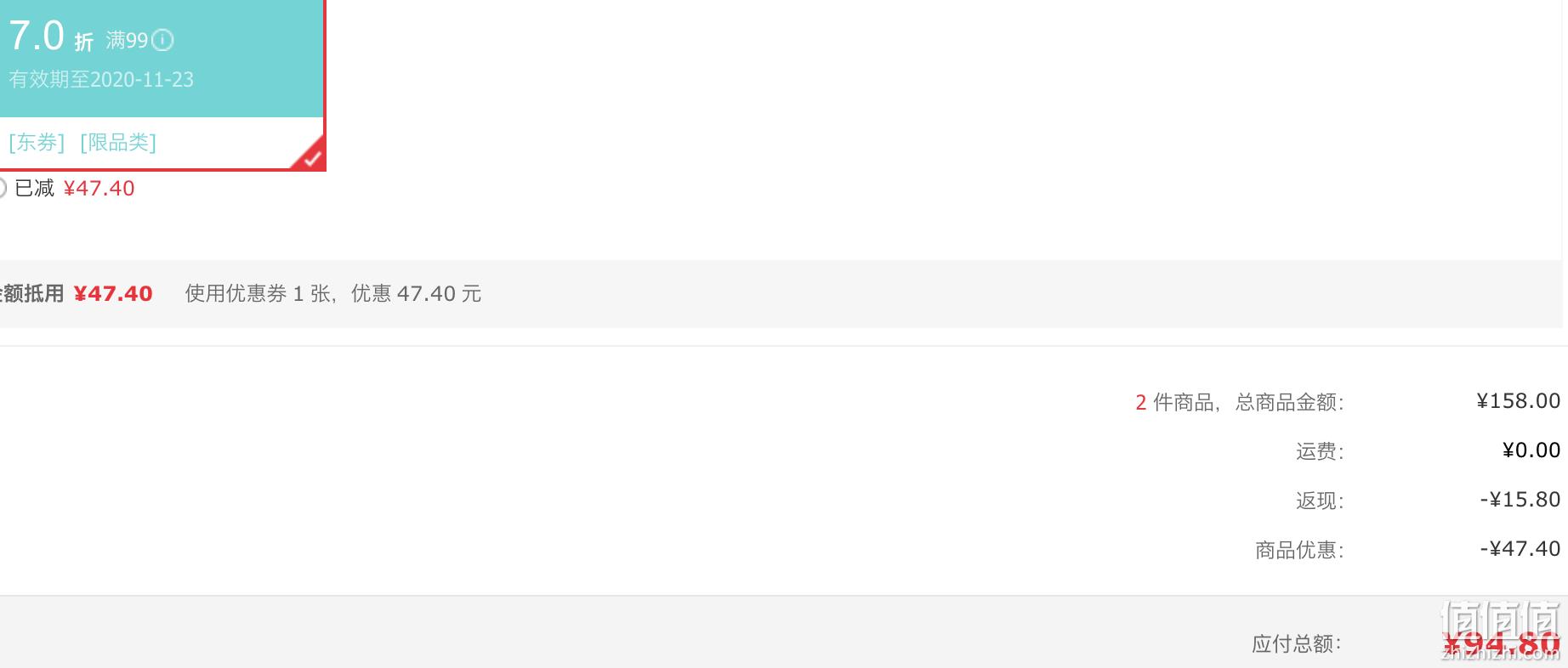The image size is (1568, 668).
Task: Click the 使用优惠券 1 张 summary text
Action: pos(258,293)
